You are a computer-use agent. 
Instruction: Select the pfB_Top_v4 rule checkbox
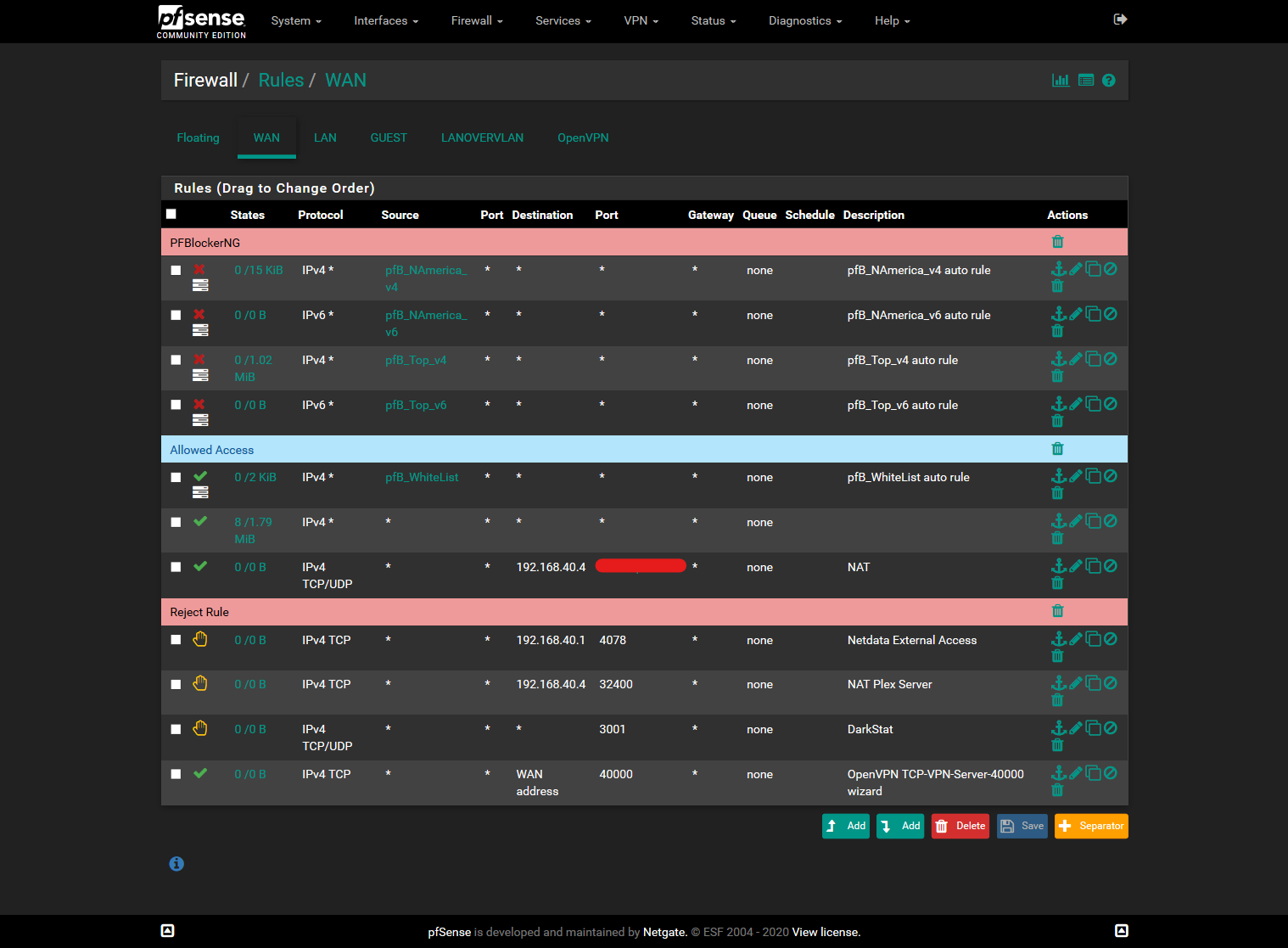176,360
